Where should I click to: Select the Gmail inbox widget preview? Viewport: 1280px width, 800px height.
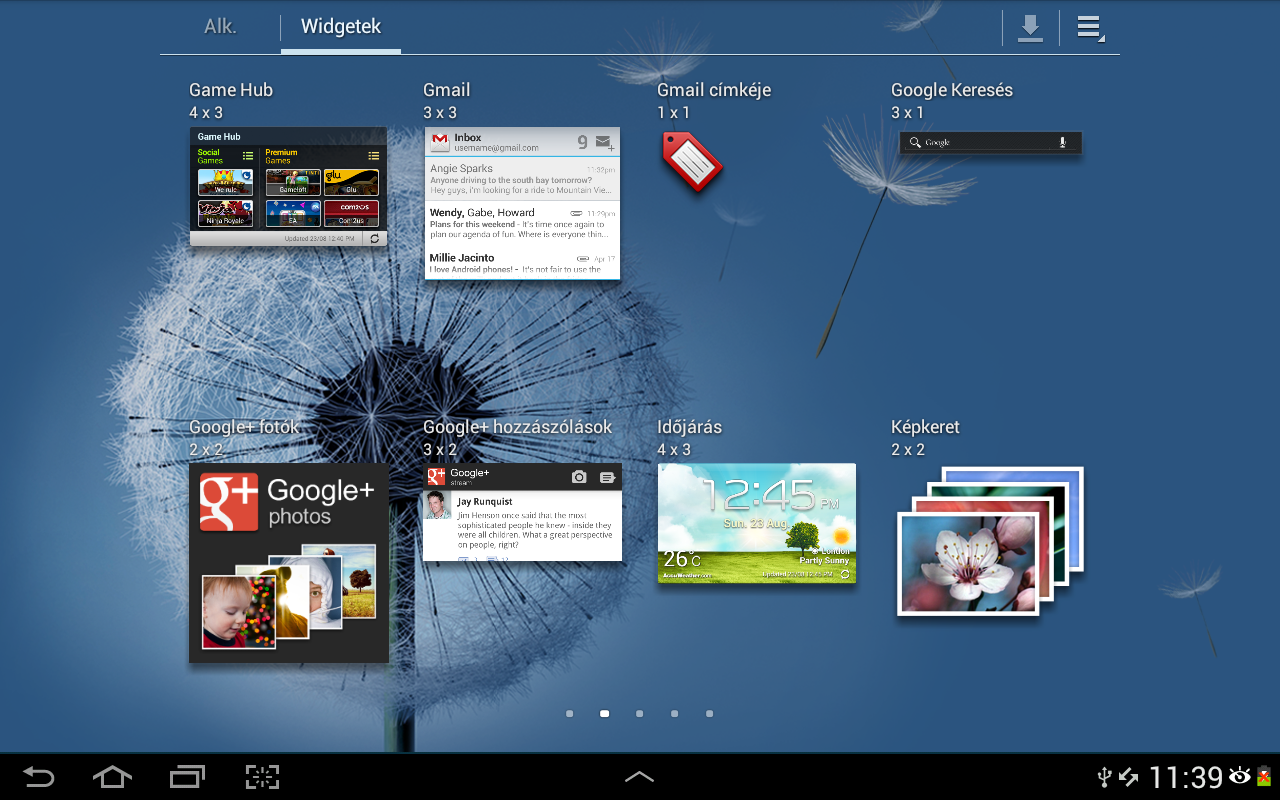pyautogui.click(x=522, y=204)
